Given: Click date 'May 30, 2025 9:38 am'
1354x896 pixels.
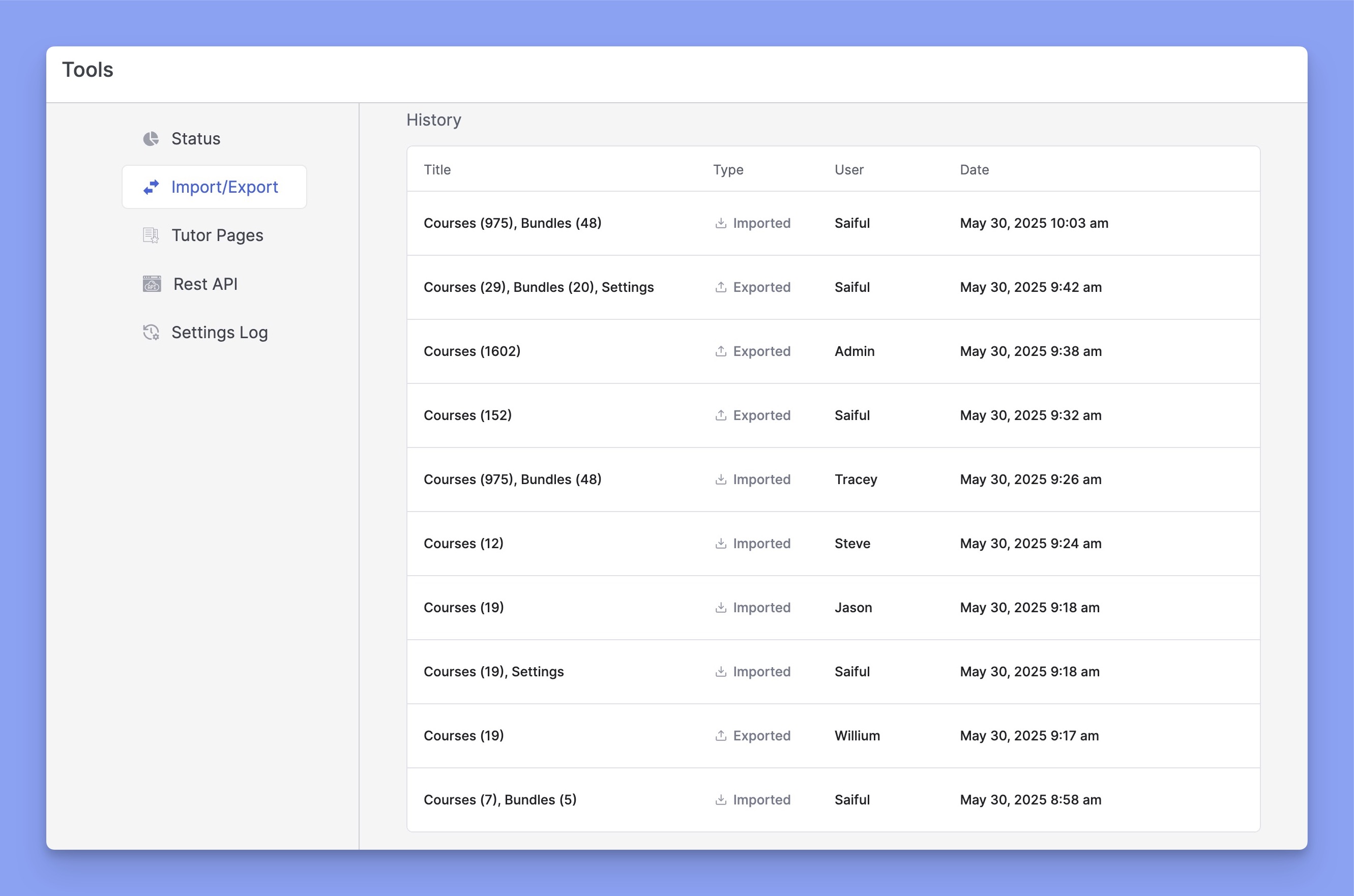Looking at the screenshot, I should [x=1031, y=351].
